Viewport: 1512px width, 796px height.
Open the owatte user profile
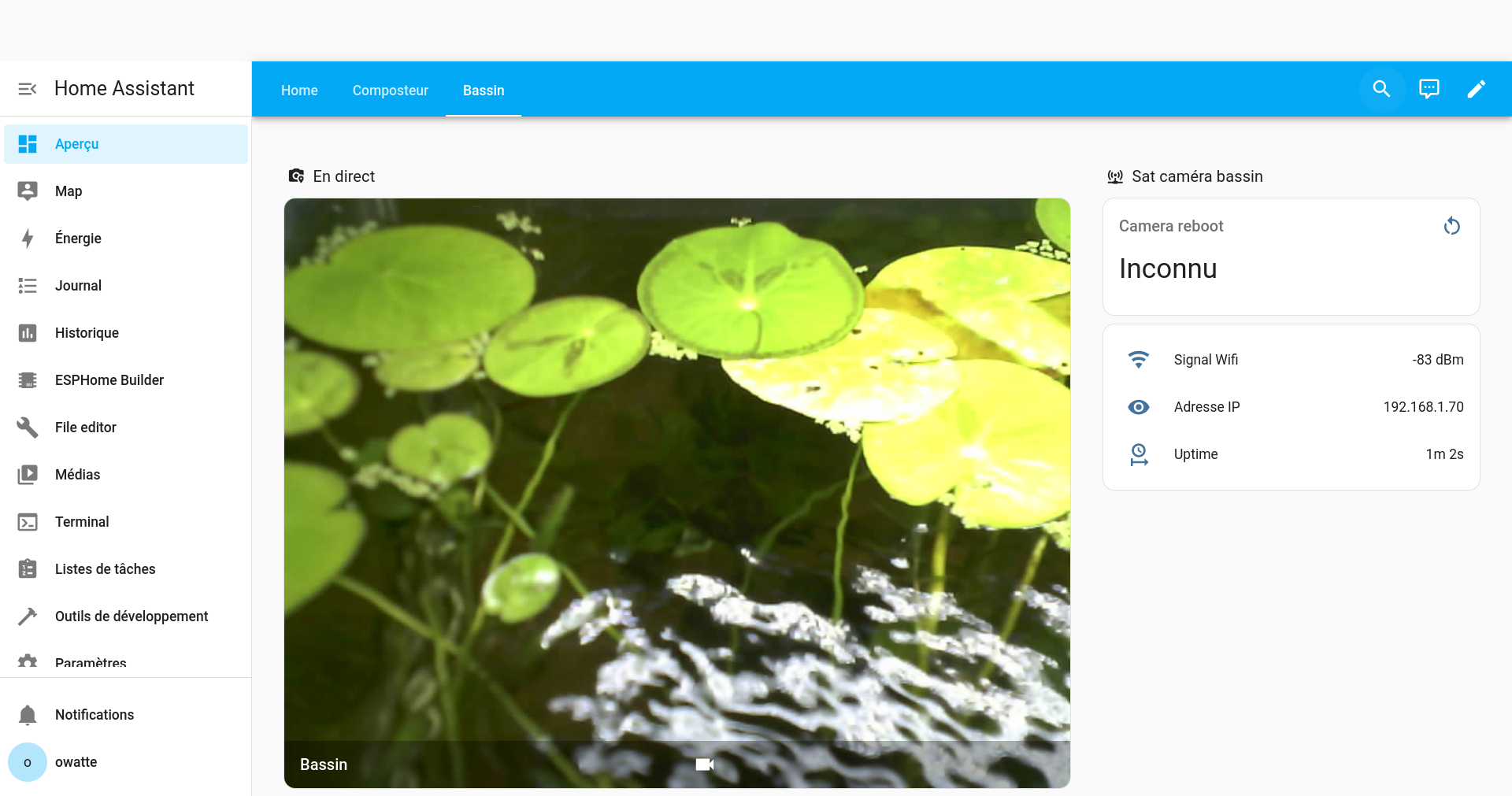click(76, 762)
